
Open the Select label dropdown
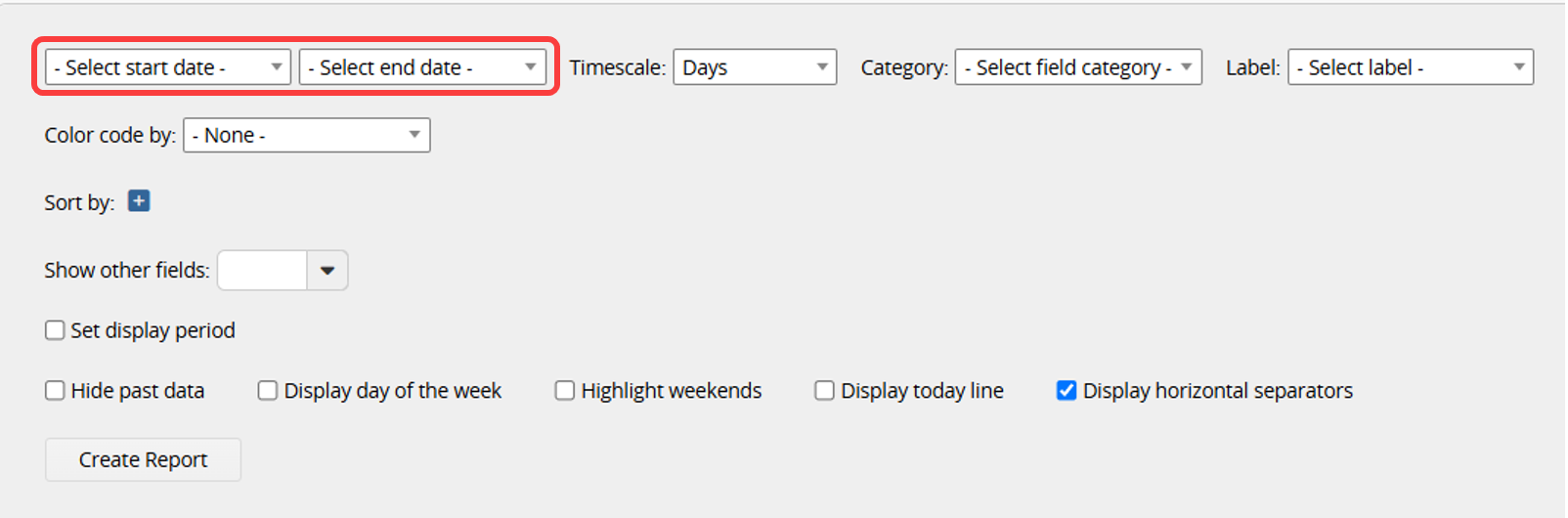tap(1411, 67)
